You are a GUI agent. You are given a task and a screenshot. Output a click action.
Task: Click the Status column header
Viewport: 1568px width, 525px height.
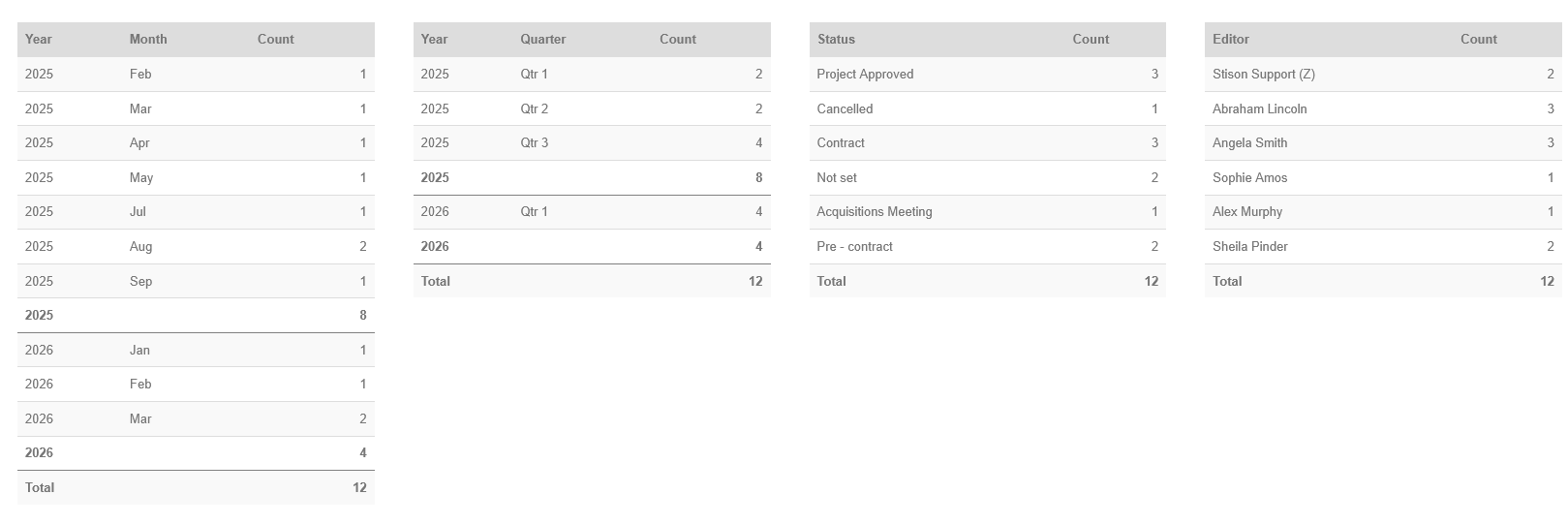836,40
